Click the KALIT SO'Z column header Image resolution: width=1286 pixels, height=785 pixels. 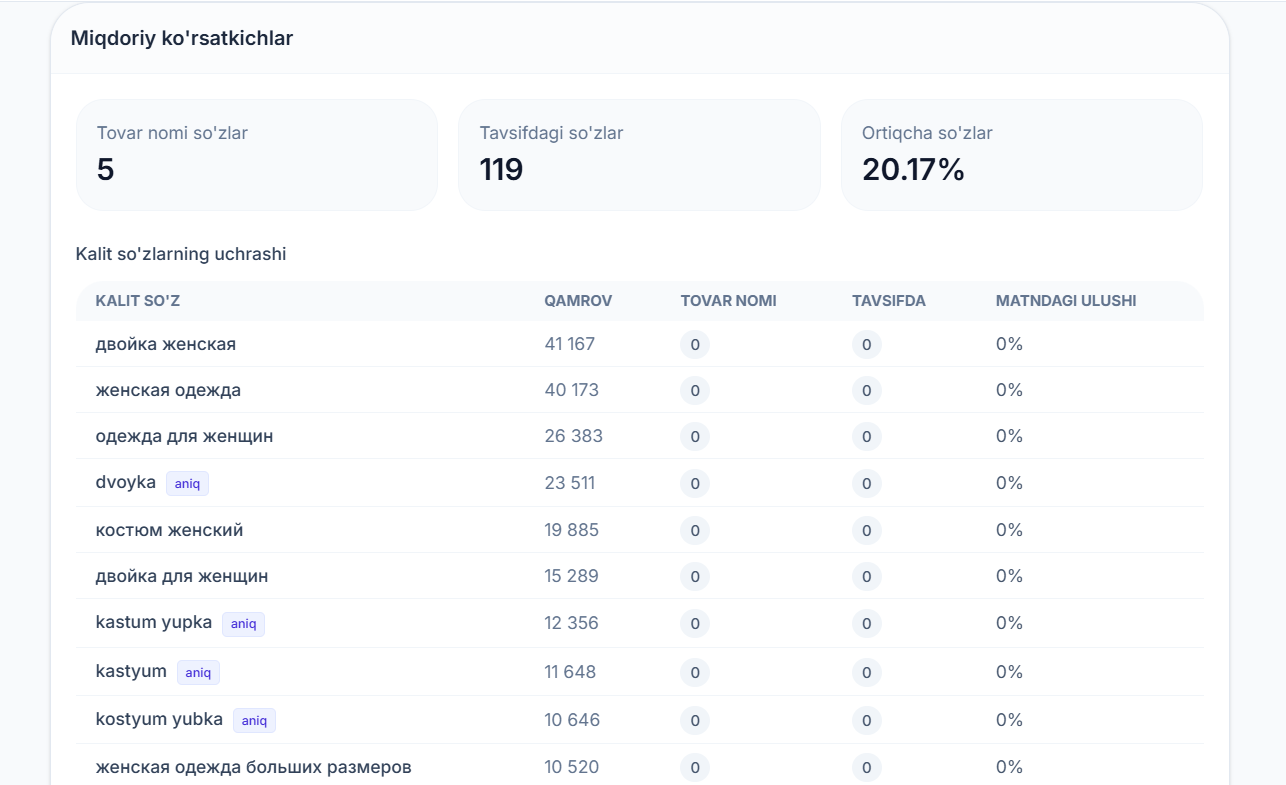(138, 301)
